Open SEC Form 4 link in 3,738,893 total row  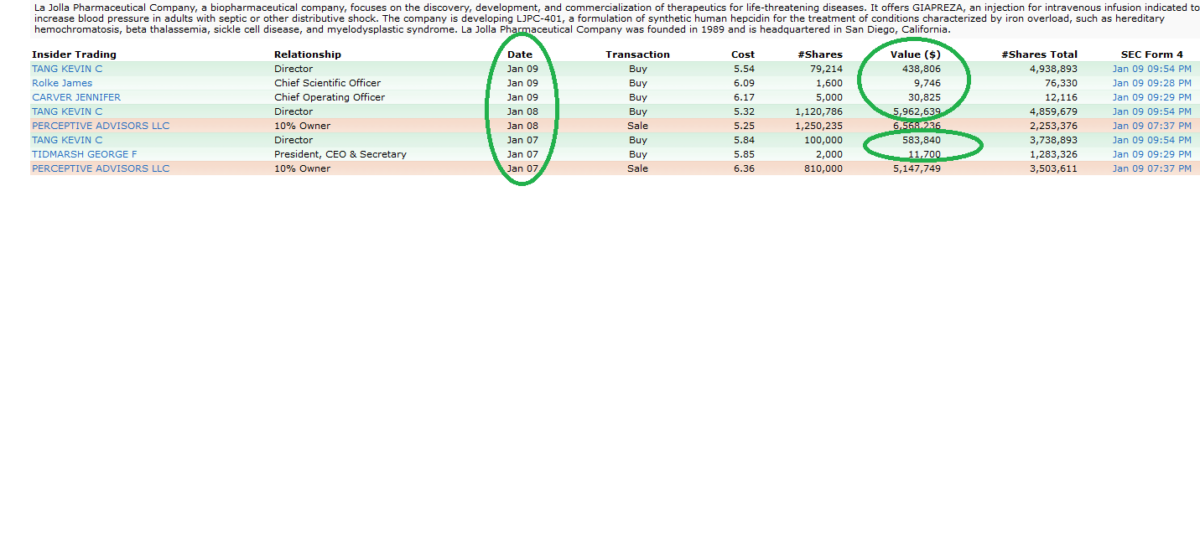1151,140
